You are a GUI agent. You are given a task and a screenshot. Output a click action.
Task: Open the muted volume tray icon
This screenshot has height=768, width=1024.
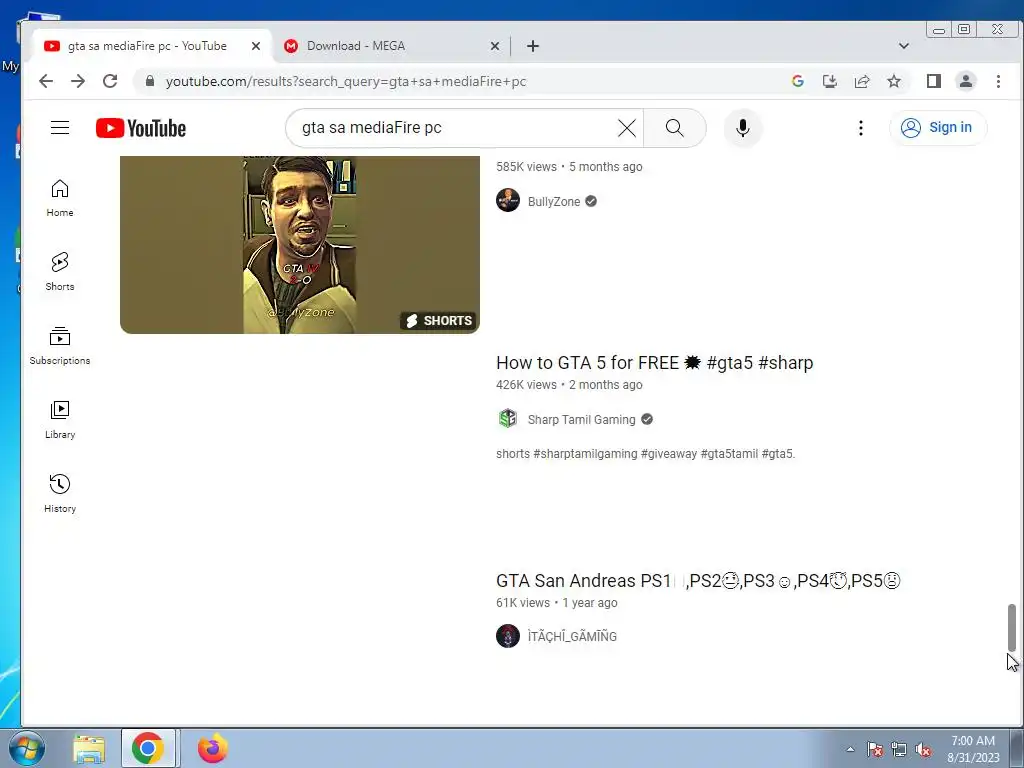pyautogui.click(x=923, y=750)
